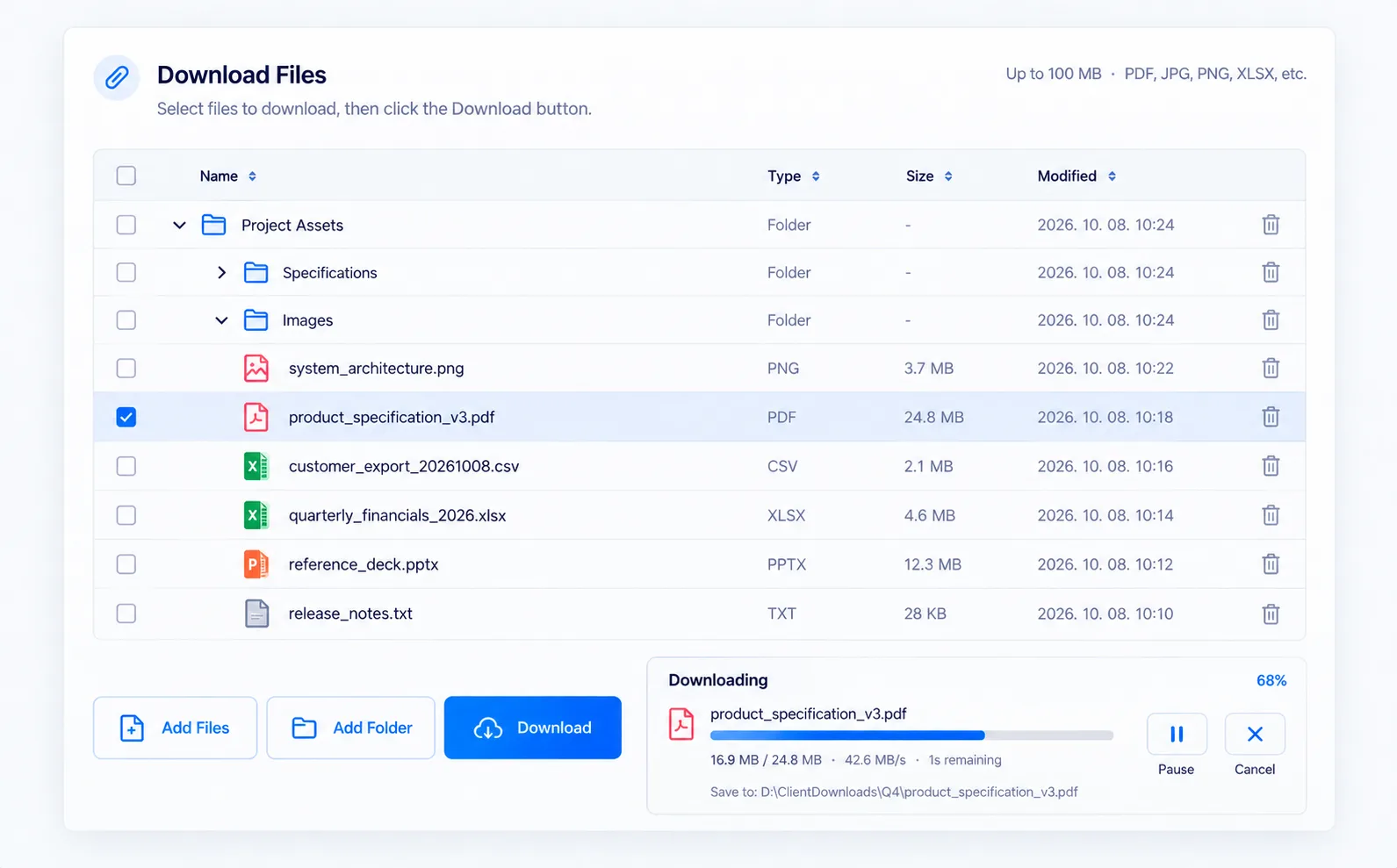Viewport: 1397px width, 868px height.
Task: Click trash icon for Images folder
Action: [1271, 319]
